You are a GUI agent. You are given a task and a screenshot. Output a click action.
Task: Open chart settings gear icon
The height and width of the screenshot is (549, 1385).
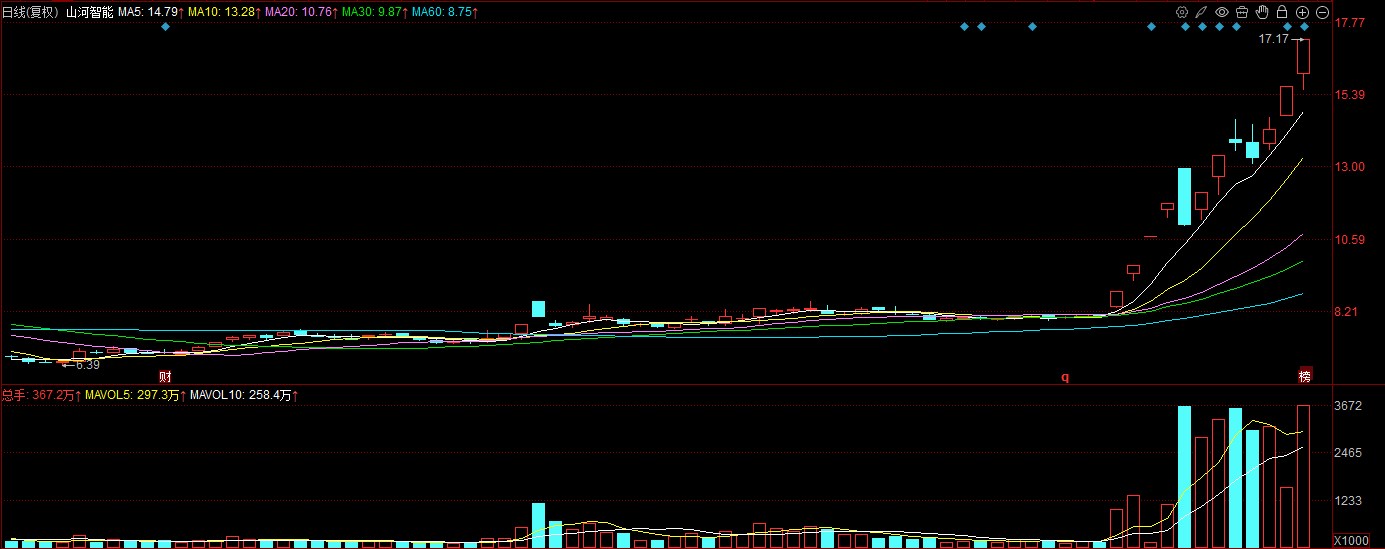coord(1181,12)
